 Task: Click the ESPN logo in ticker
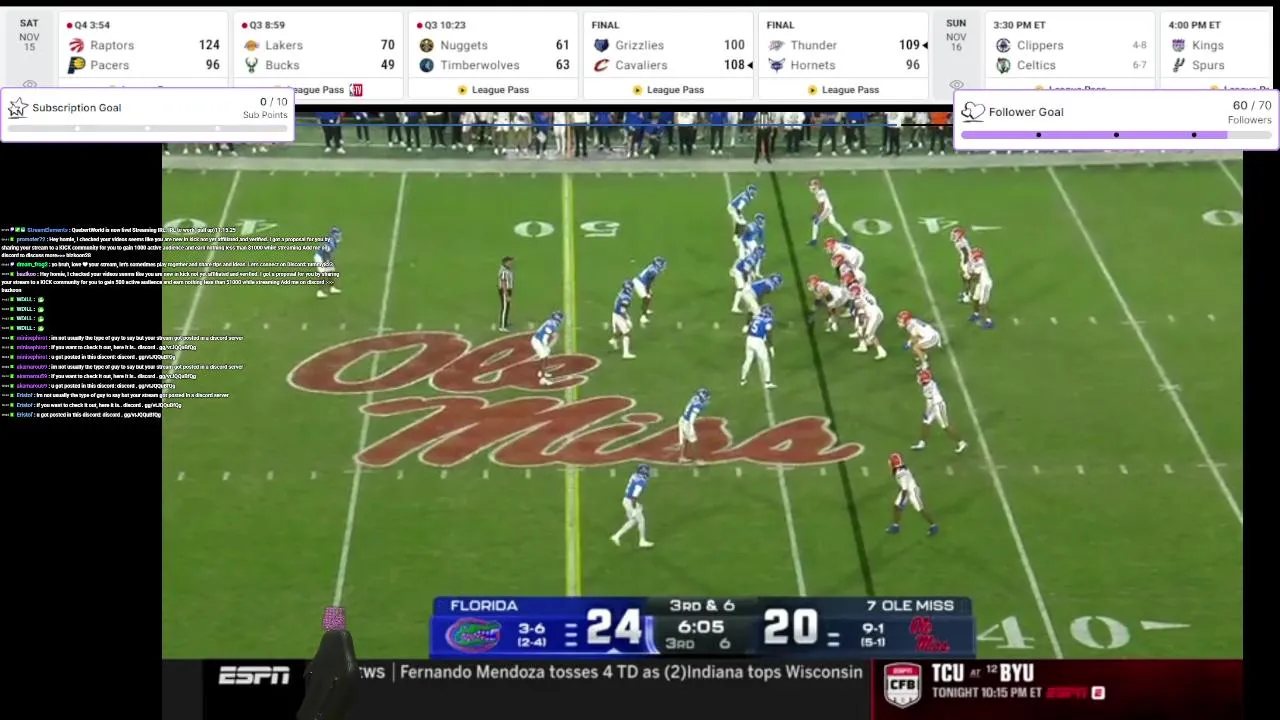click(254, 676)
